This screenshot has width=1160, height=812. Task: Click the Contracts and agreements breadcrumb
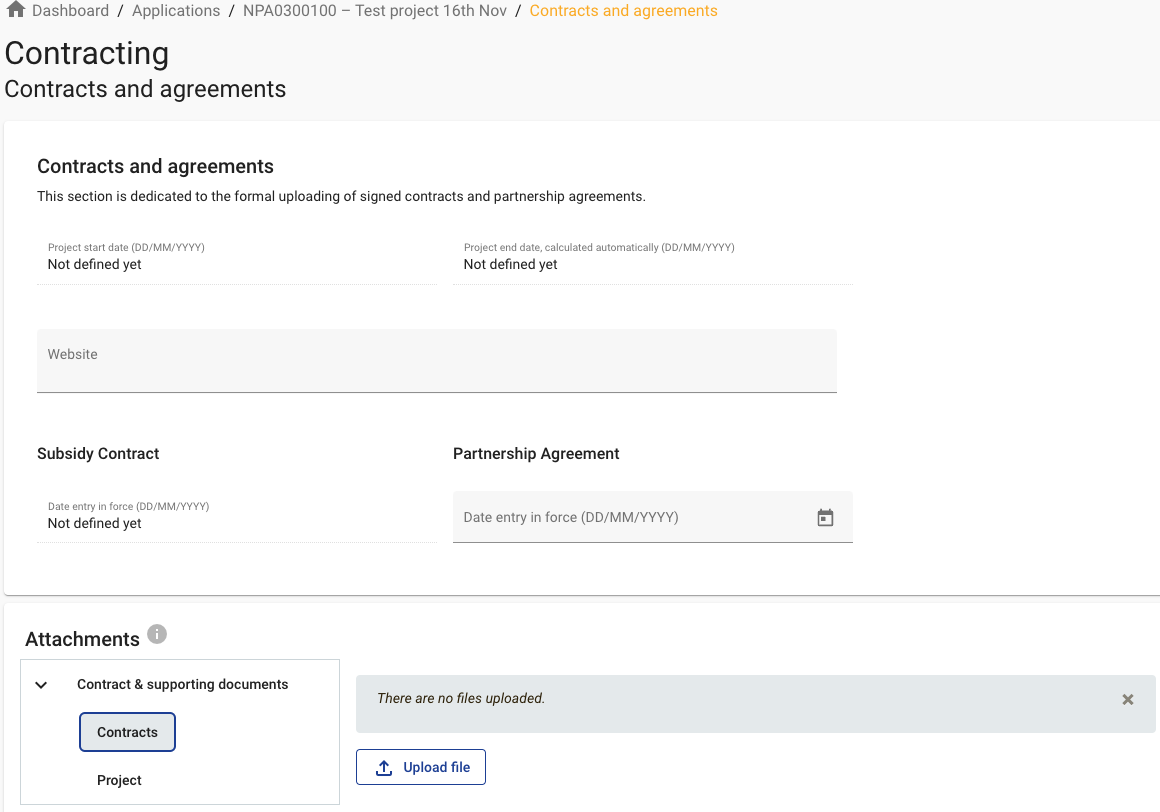(623, 11)
